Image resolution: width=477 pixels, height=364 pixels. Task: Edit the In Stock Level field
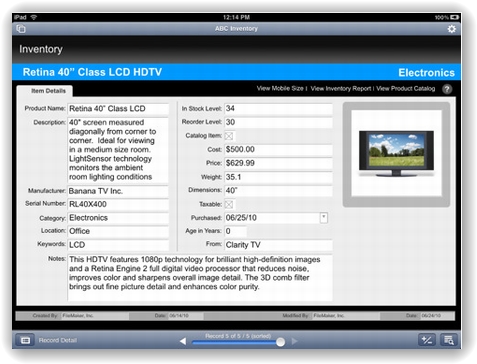point(278,108)
